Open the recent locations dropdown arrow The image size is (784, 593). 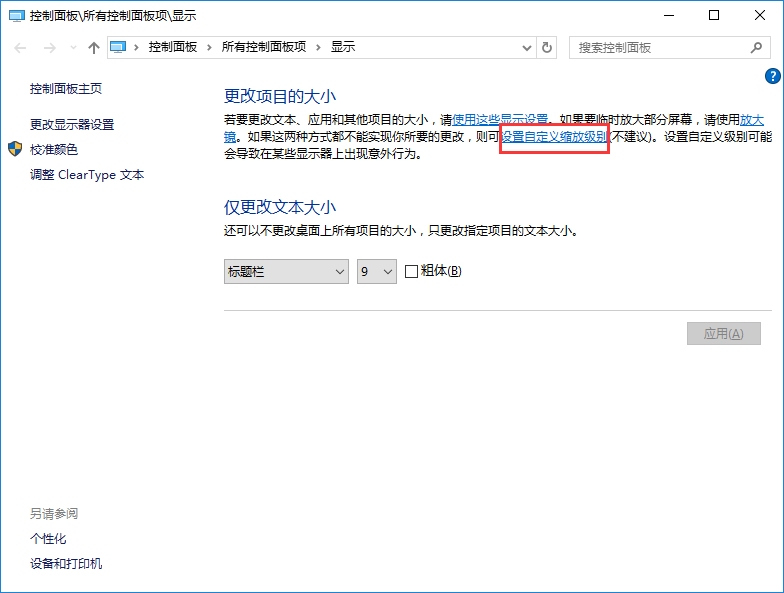(x=71, y=48)
